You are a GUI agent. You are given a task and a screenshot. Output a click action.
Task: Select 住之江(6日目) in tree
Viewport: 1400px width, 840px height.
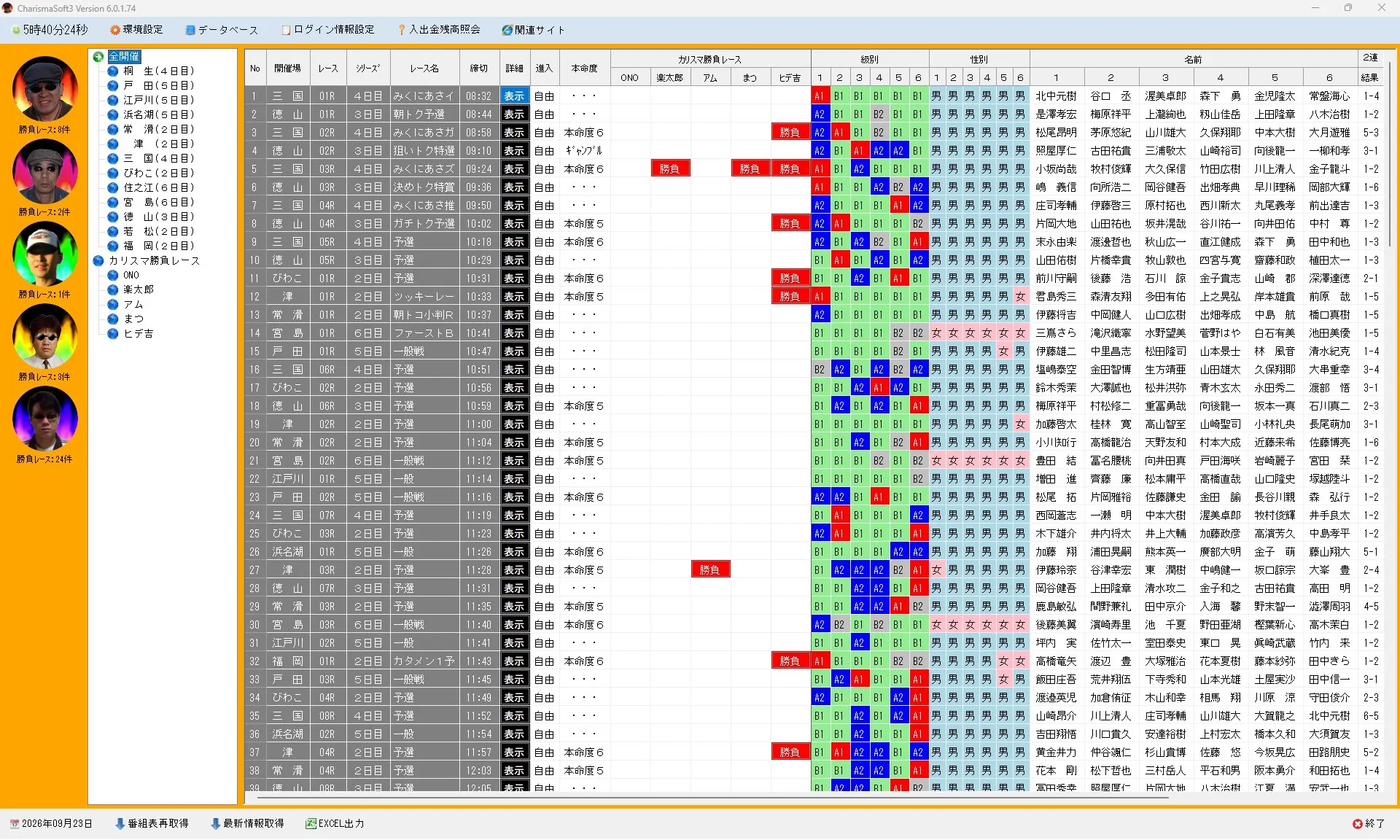[158, 187]
